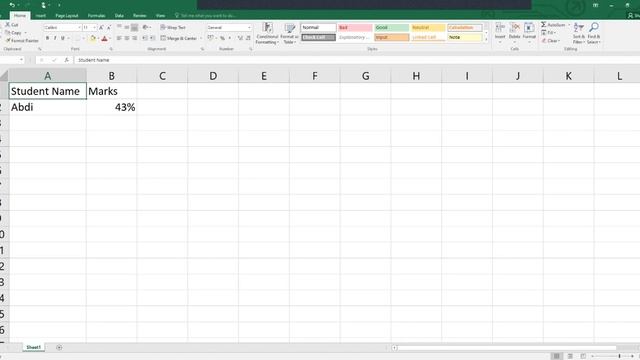The width and height of the screenshot is (640, 360).
Task: Expand the Merge & Center dropdown arrow
Action: point(200,38)
